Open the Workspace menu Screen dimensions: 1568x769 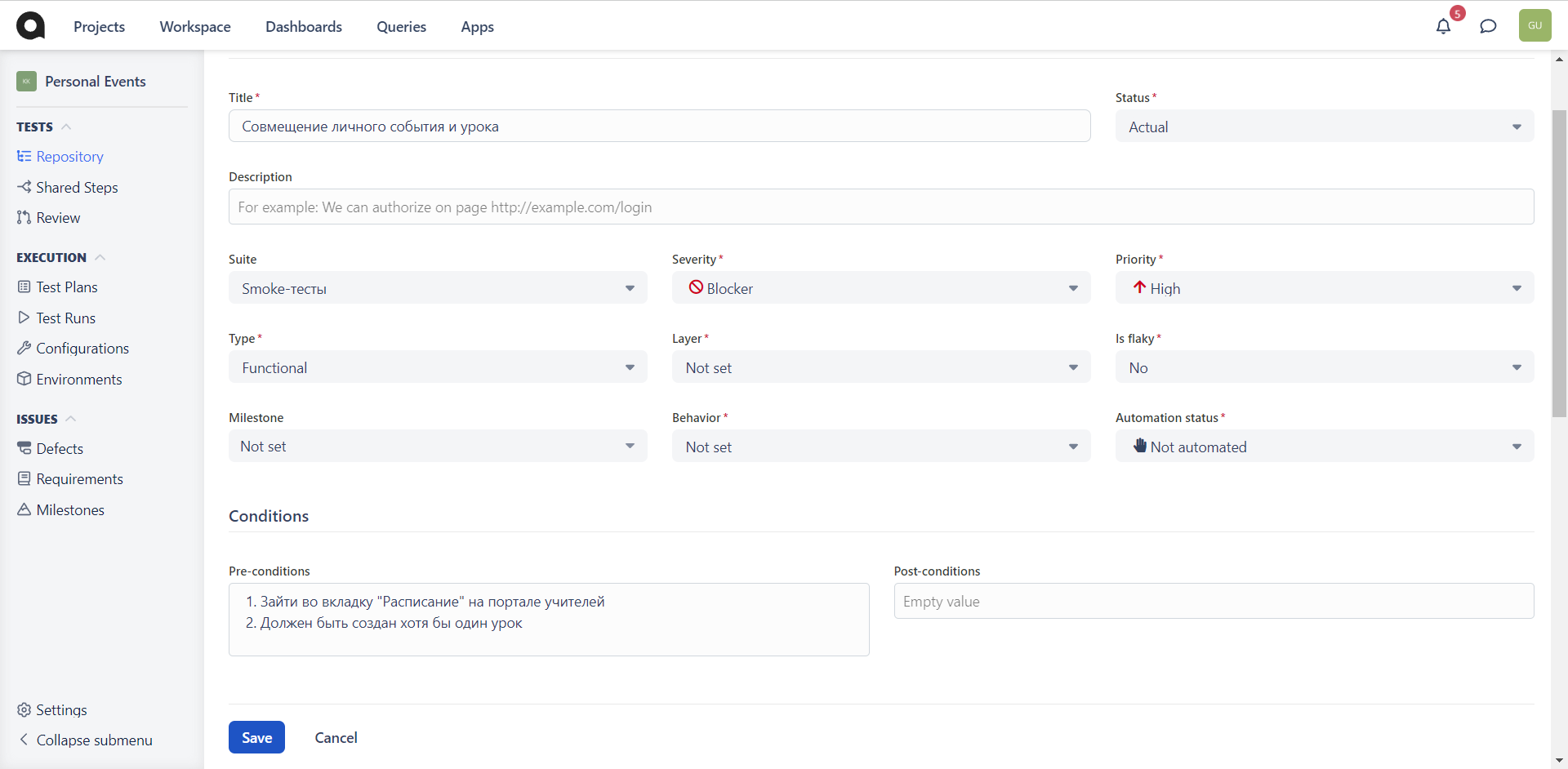[195, 26]
